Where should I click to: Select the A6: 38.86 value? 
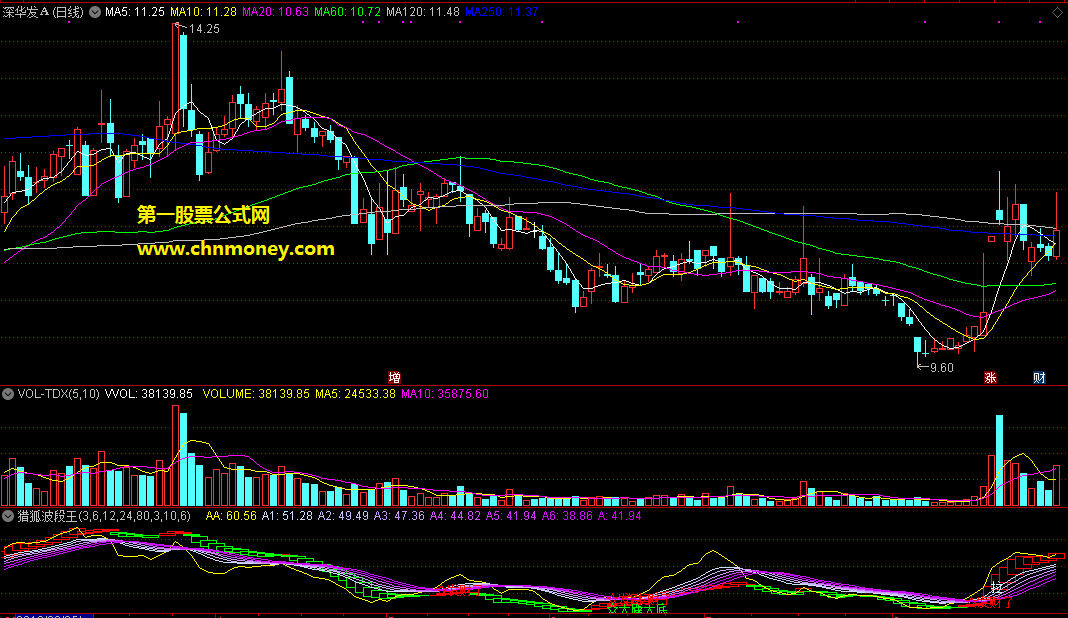click(567, 516)
